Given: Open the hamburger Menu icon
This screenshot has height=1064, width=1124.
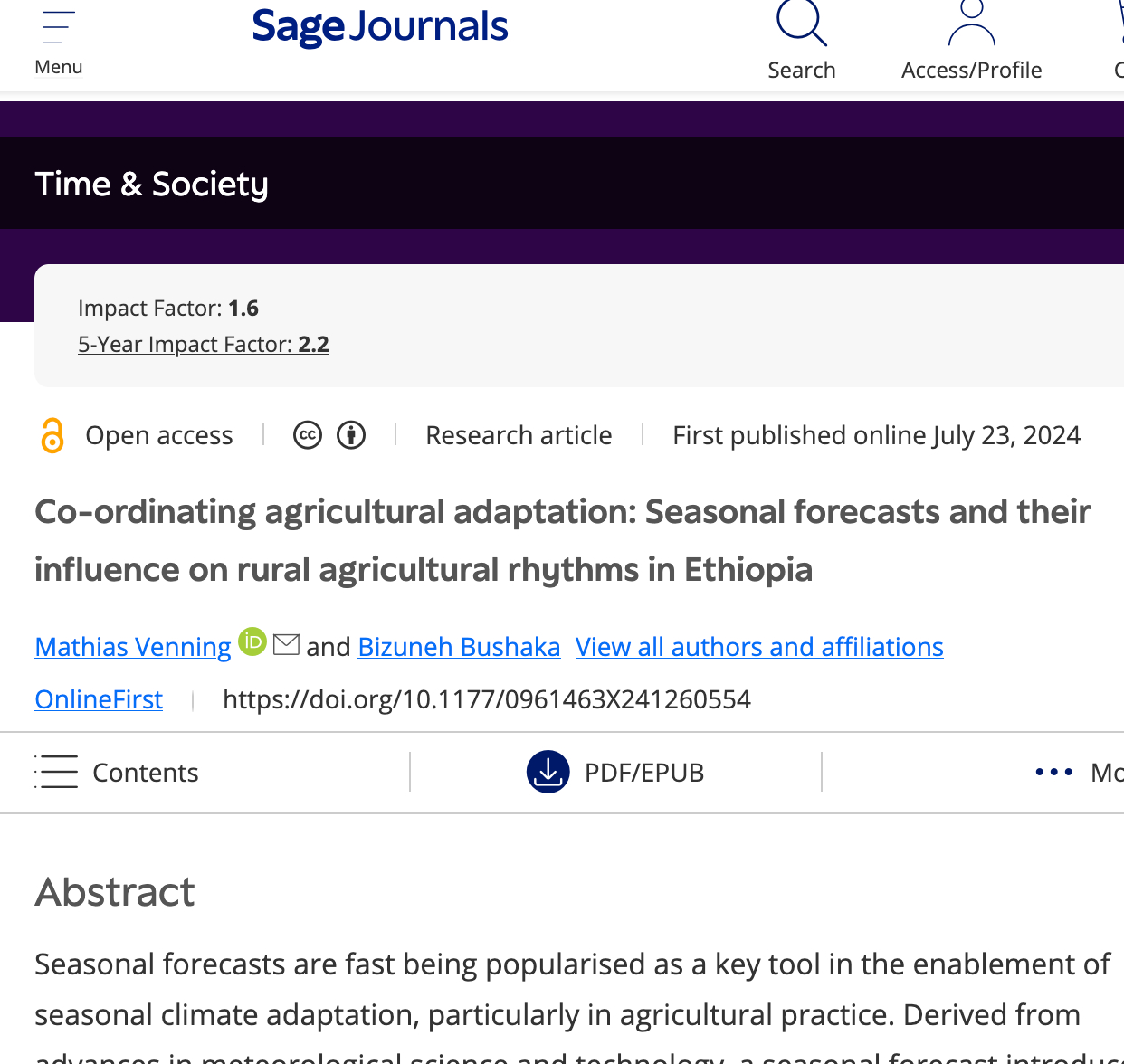Looking at the screenshot, I should click(x=58, y=28).
